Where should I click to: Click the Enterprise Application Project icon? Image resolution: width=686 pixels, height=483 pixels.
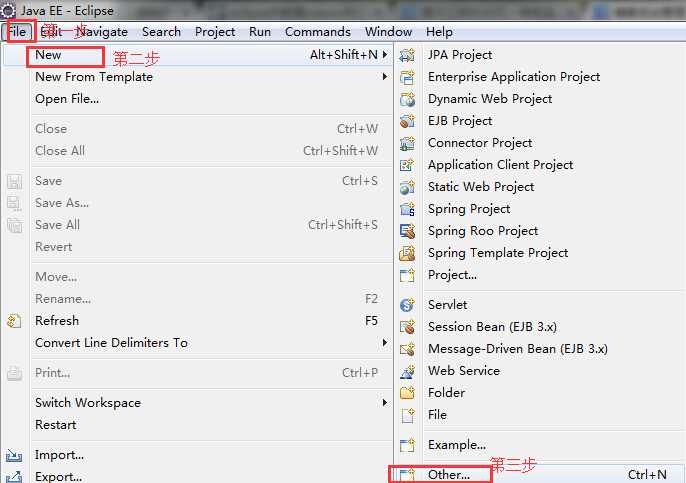click(407, 77)
